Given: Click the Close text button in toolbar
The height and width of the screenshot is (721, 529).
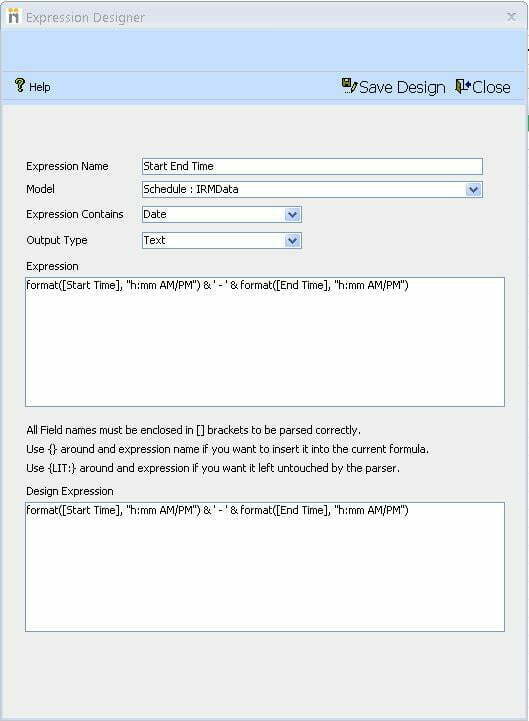Looking at the screenshot, I should 491,87.
